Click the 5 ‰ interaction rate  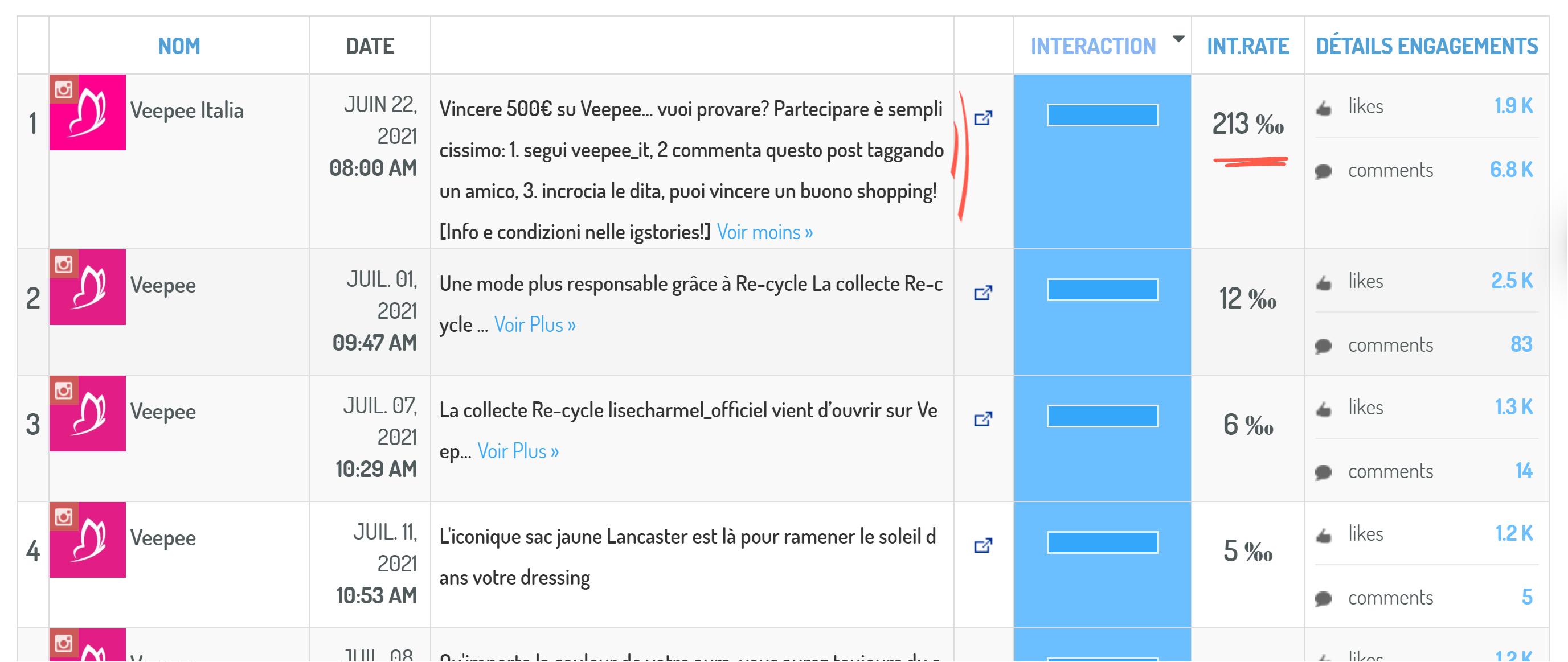1248,551
